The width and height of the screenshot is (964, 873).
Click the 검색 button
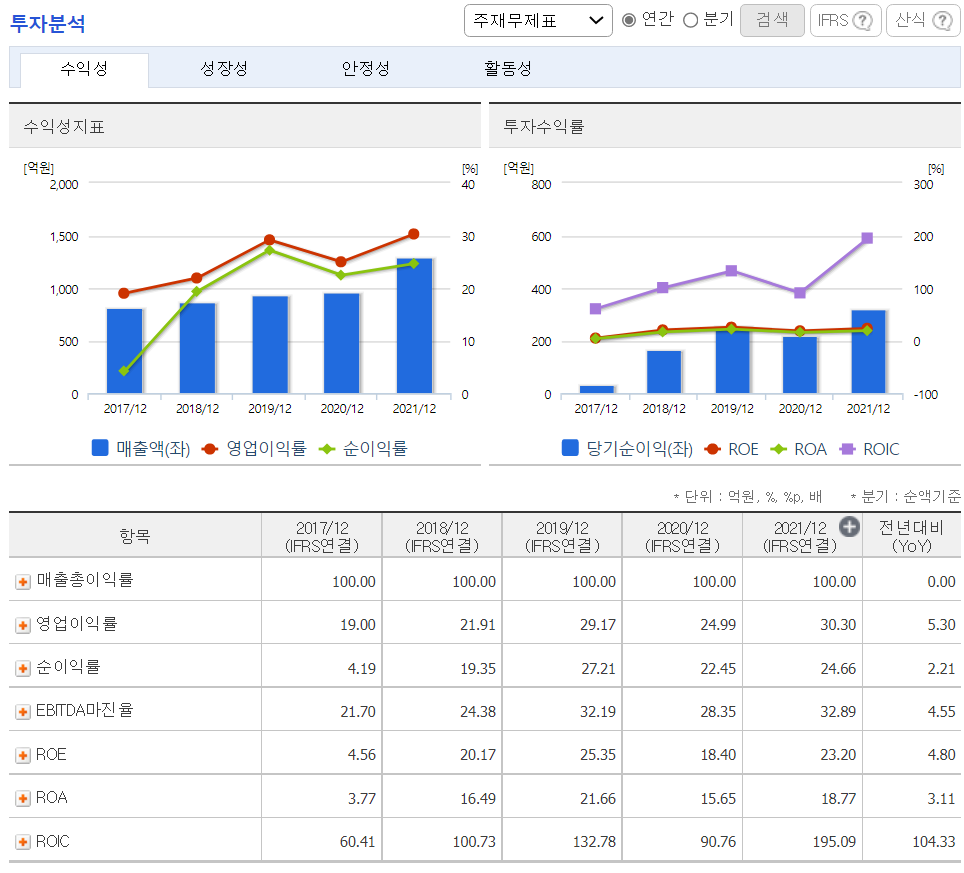[x=772, y=20]
